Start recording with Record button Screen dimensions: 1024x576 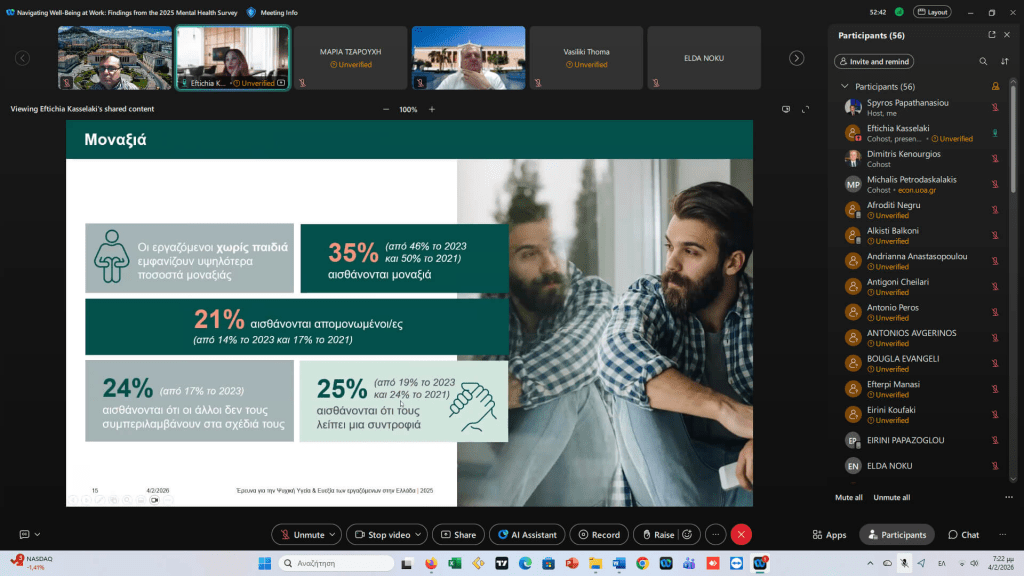599,534
